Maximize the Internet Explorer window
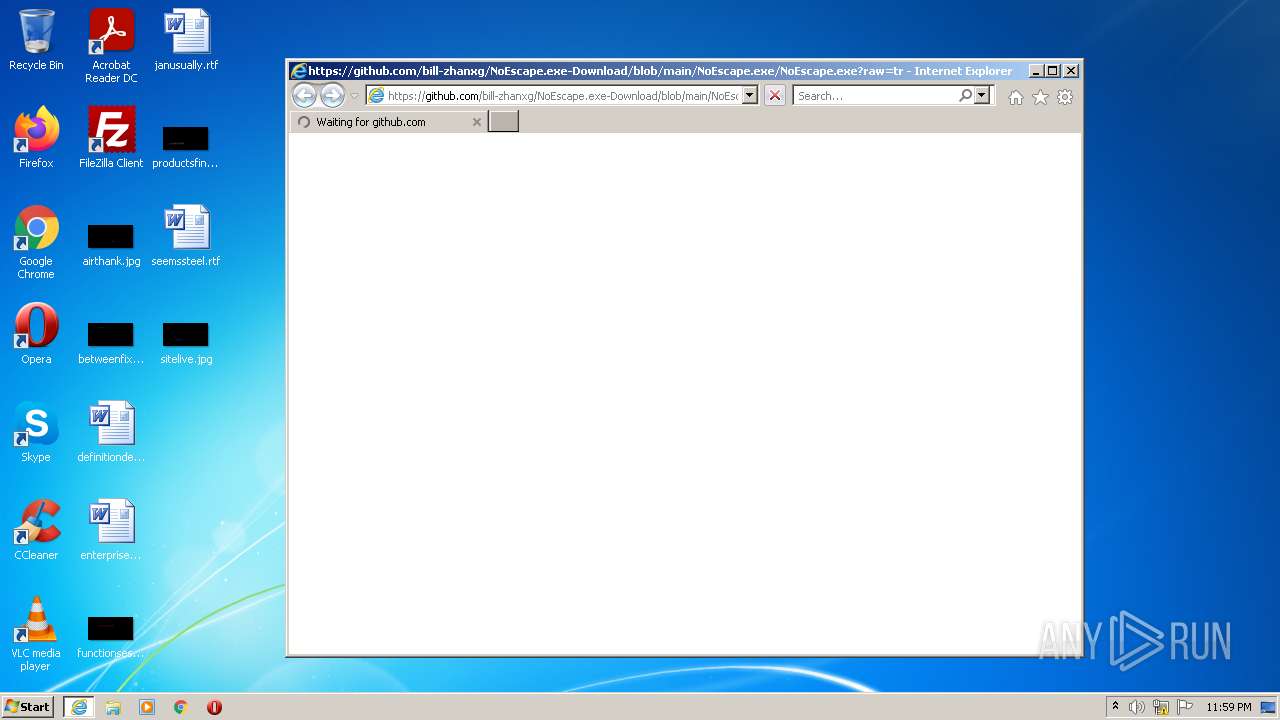This screenshot has height=720, width=1280. pos(1053,71)
